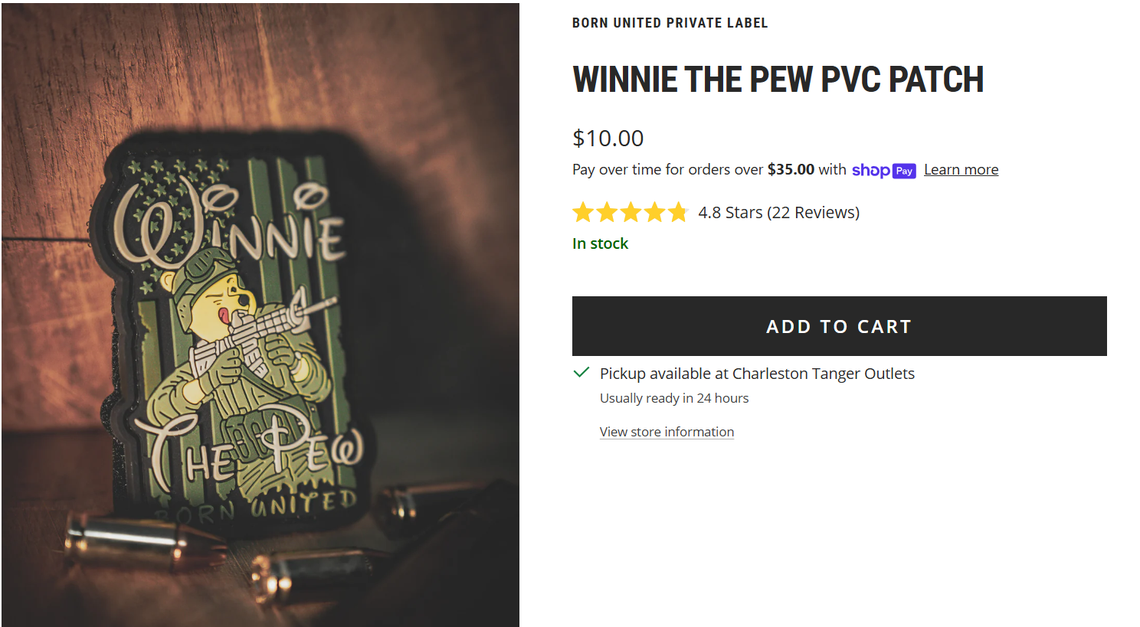
Task: Click the fifth gold star icon
Action: tap(679, 212)
